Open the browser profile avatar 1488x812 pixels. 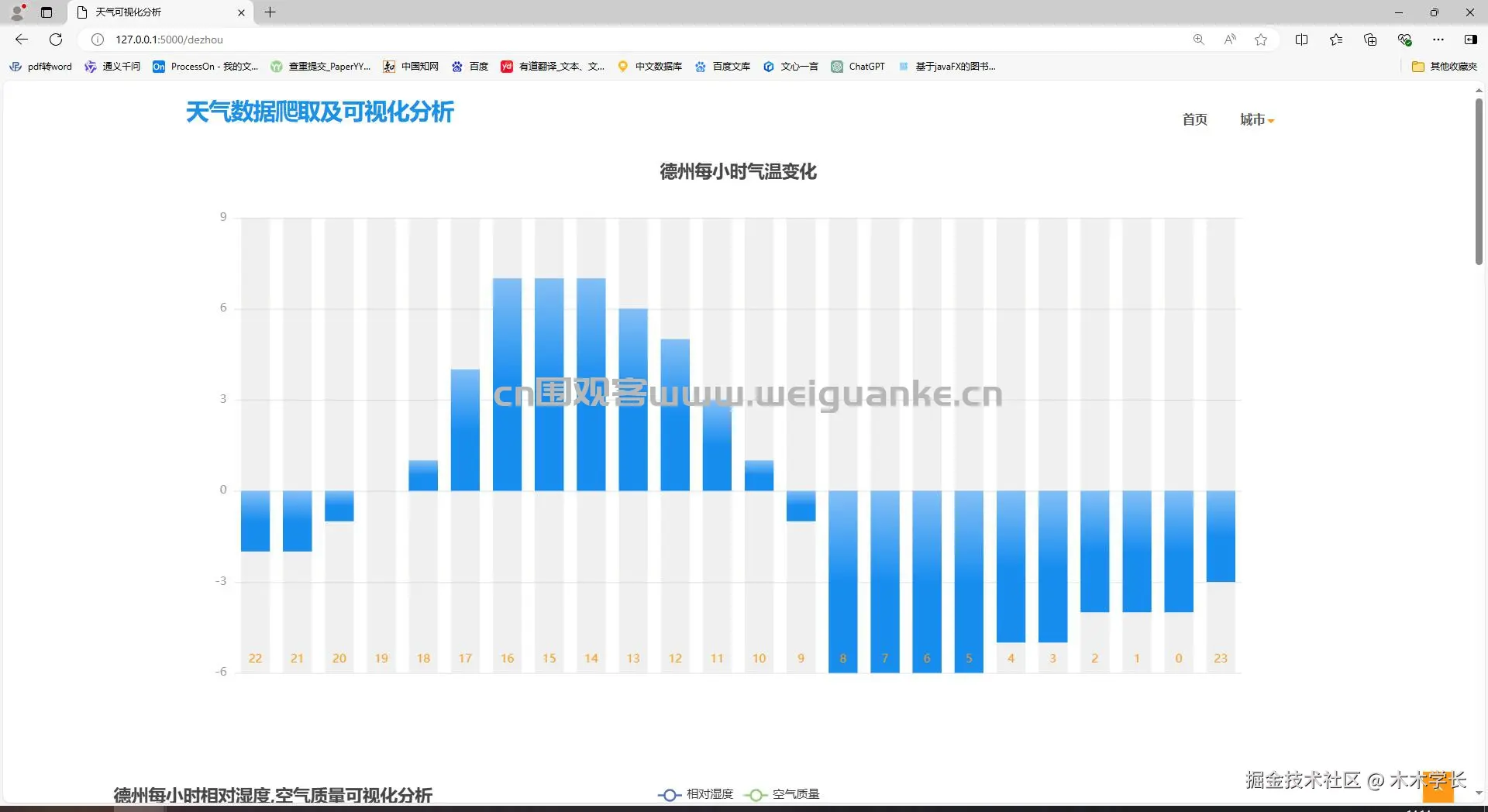click(x=17, y=12)
